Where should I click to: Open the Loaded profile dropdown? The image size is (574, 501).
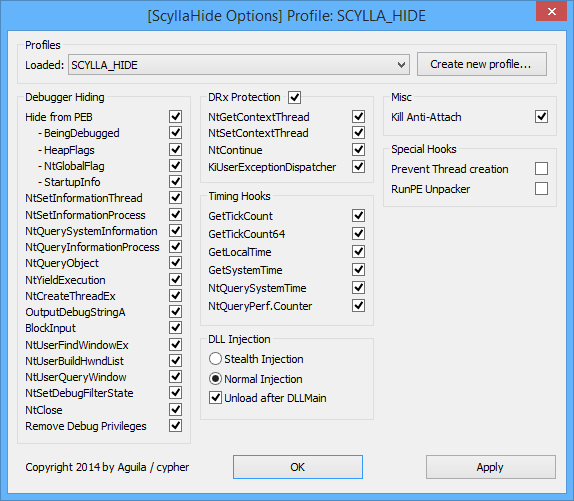click(239, 65)
